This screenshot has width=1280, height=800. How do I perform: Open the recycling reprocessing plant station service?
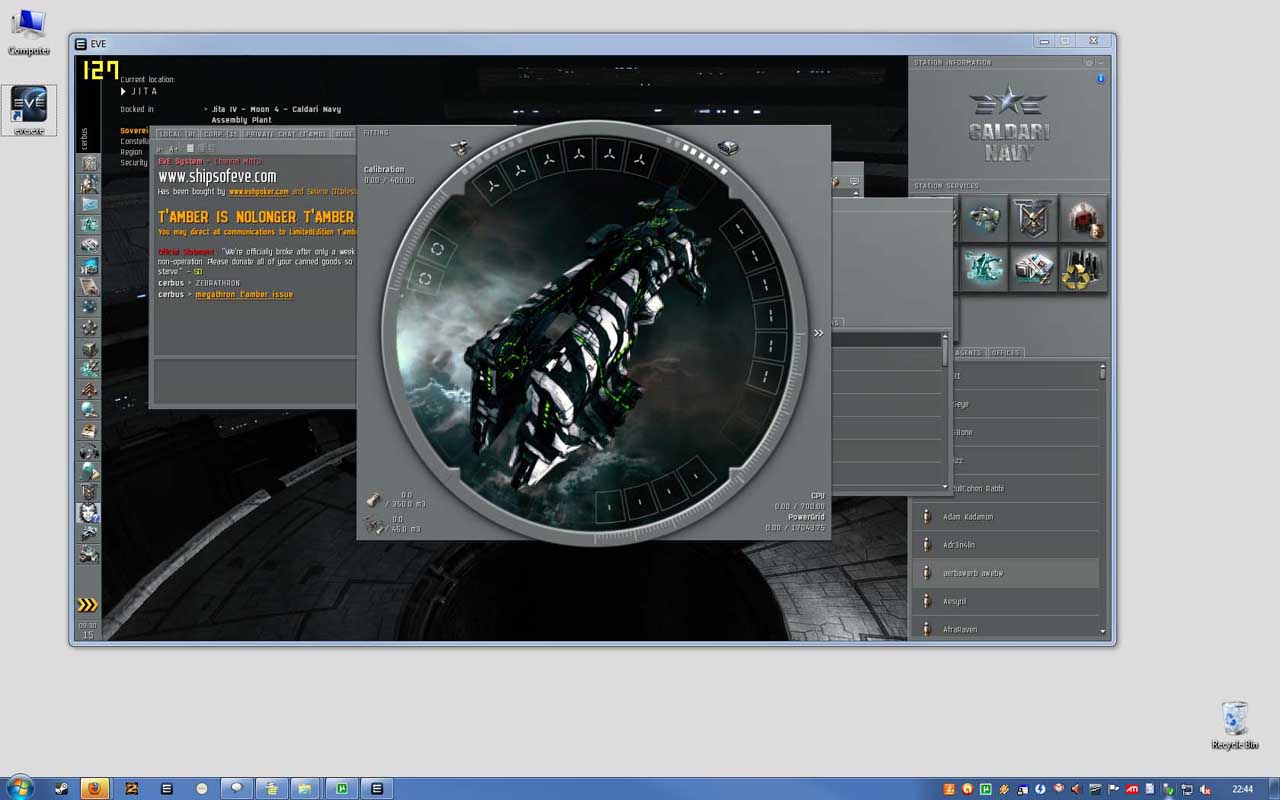tap(1083, 268)
